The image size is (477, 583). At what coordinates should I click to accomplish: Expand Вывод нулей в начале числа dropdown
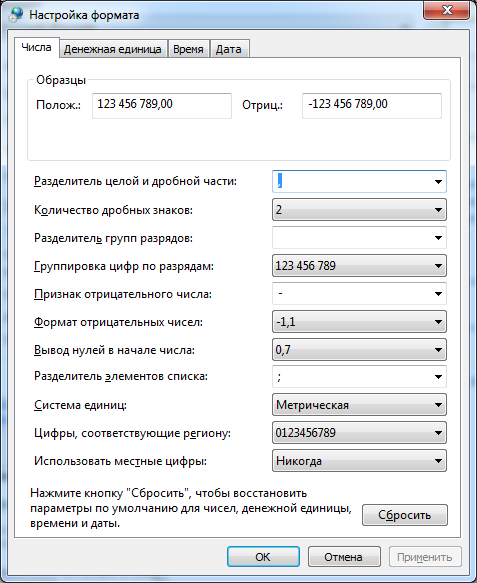click(360, 350)
